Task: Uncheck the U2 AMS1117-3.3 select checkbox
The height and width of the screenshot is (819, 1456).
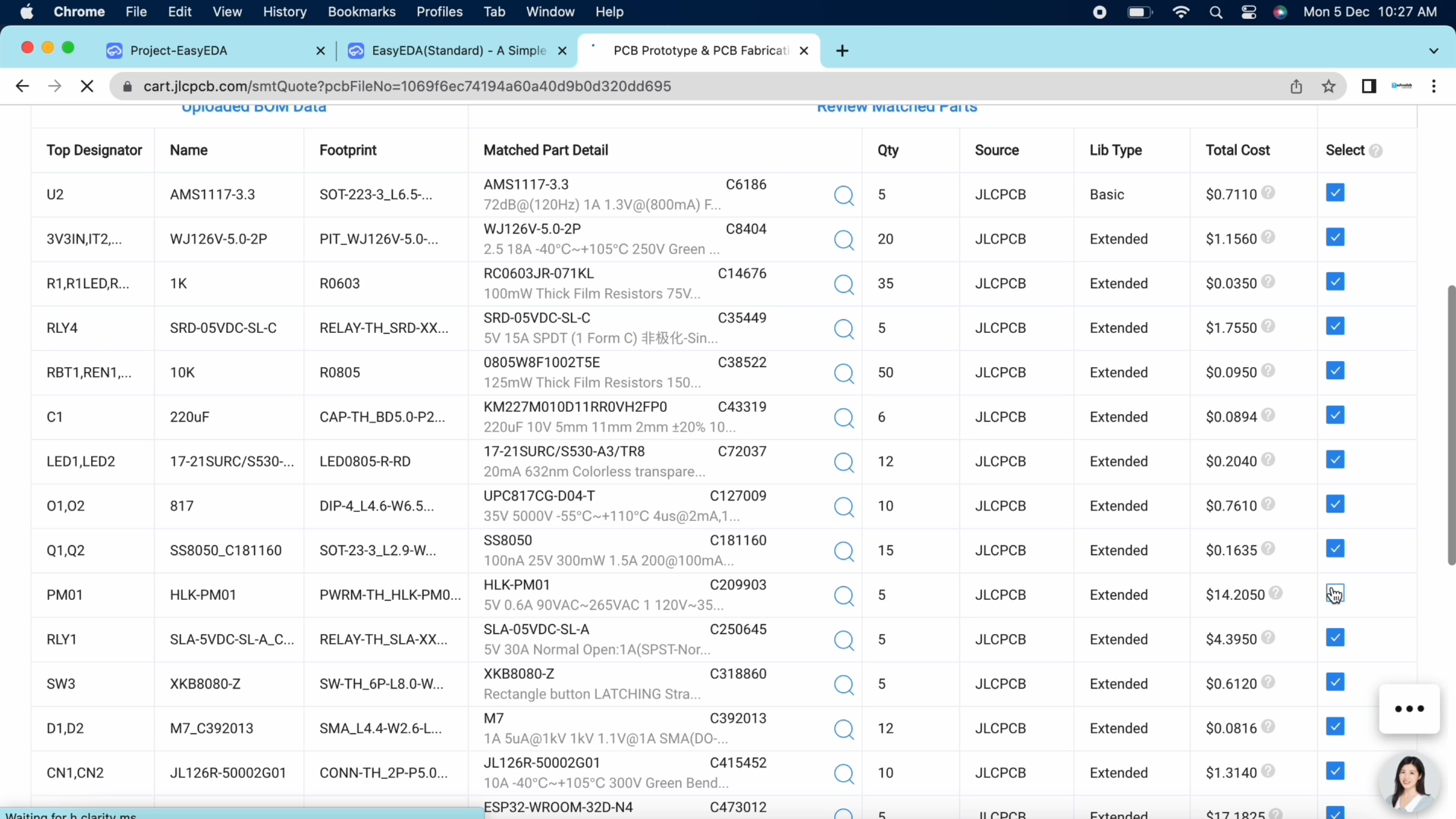Action: (x=1335, y=193)
